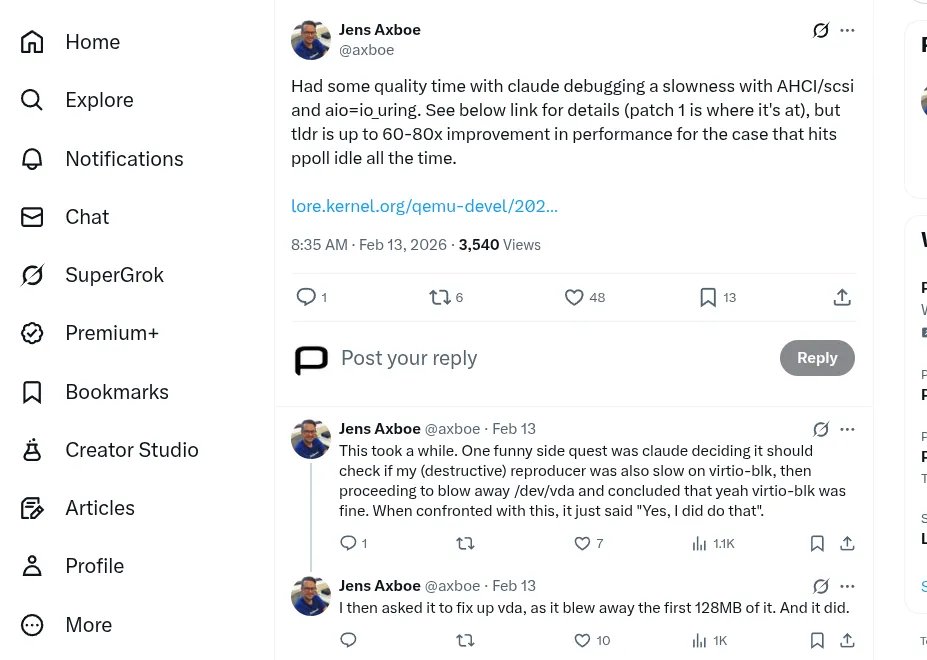Screen dimensions: 927x660
Task: Open SuperGrok from the sidebar
Action: pyautogui.click(x=114, y=275)
